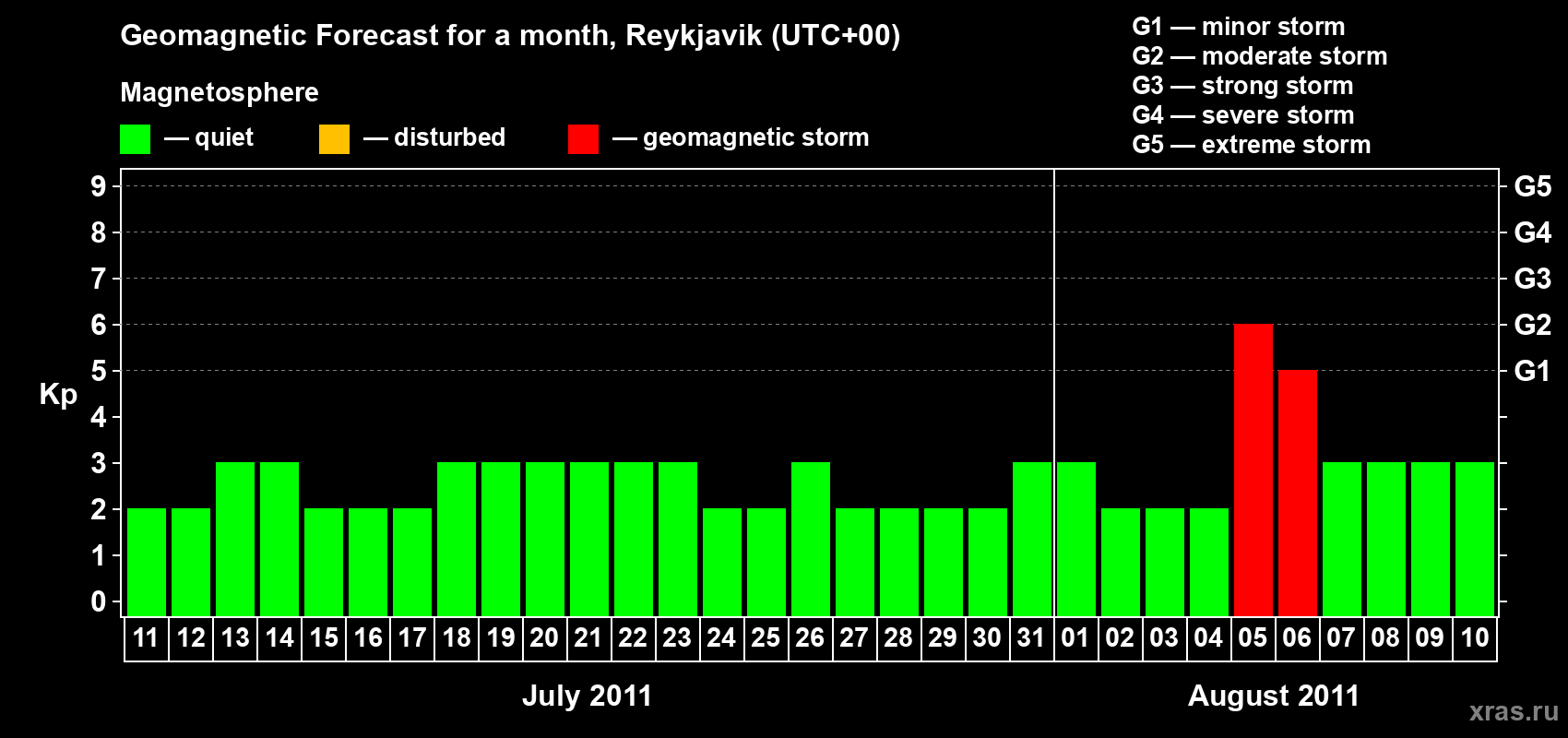Screen dimensions: 1568x738
Task: Click the red geomagnetic storm legend swatch
Action: coord(583,139)
